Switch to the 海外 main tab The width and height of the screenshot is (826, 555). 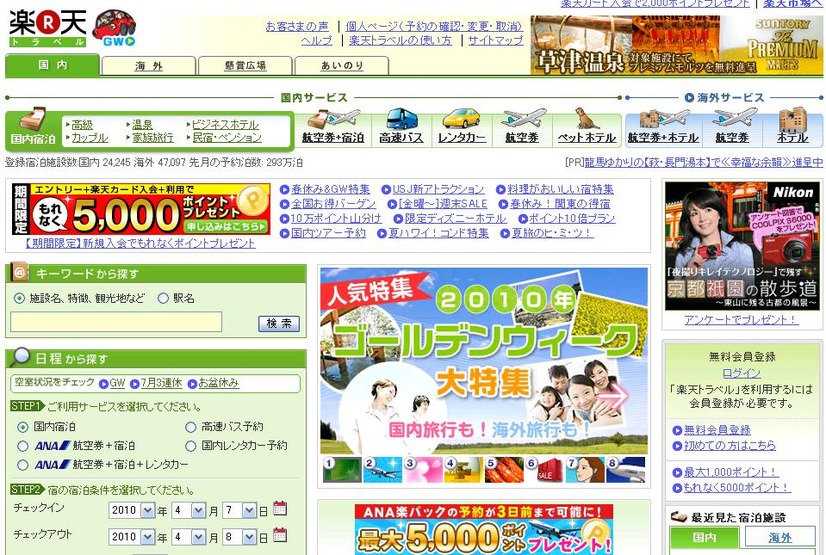149,66
